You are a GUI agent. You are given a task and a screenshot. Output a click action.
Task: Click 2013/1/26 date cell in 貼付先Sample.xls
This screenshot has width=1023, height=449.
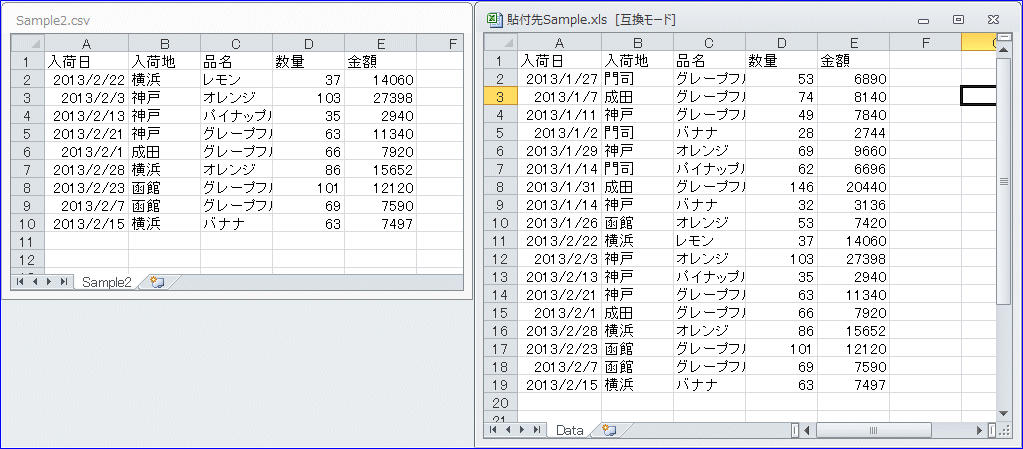(559, 223)
